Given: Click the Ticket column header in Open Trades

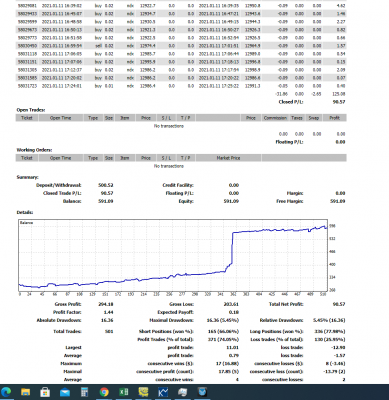Looking at the screenshot, I should (27, 118).
